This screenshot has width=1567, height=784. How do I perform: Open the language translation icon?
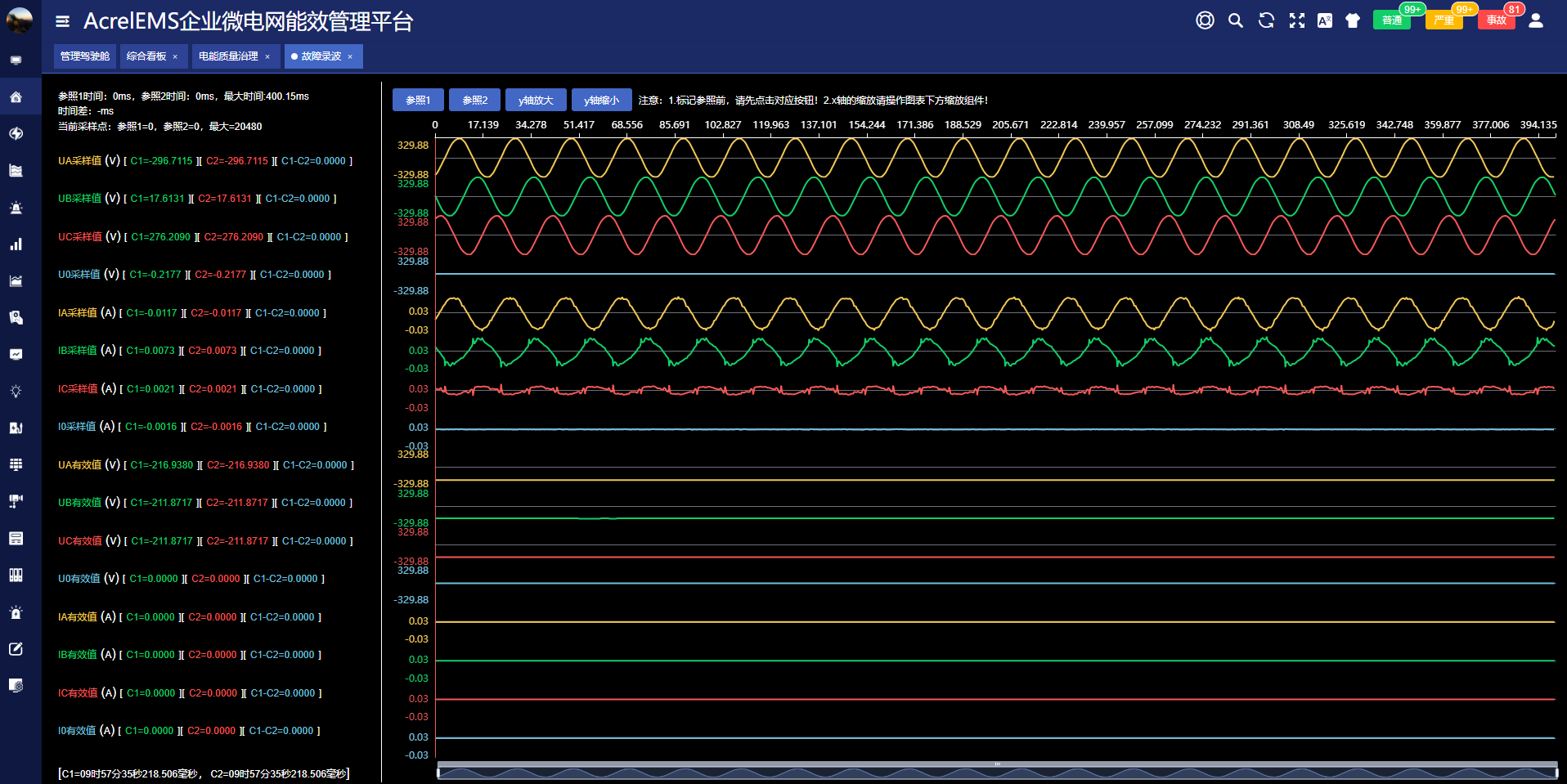(1325, 20)
